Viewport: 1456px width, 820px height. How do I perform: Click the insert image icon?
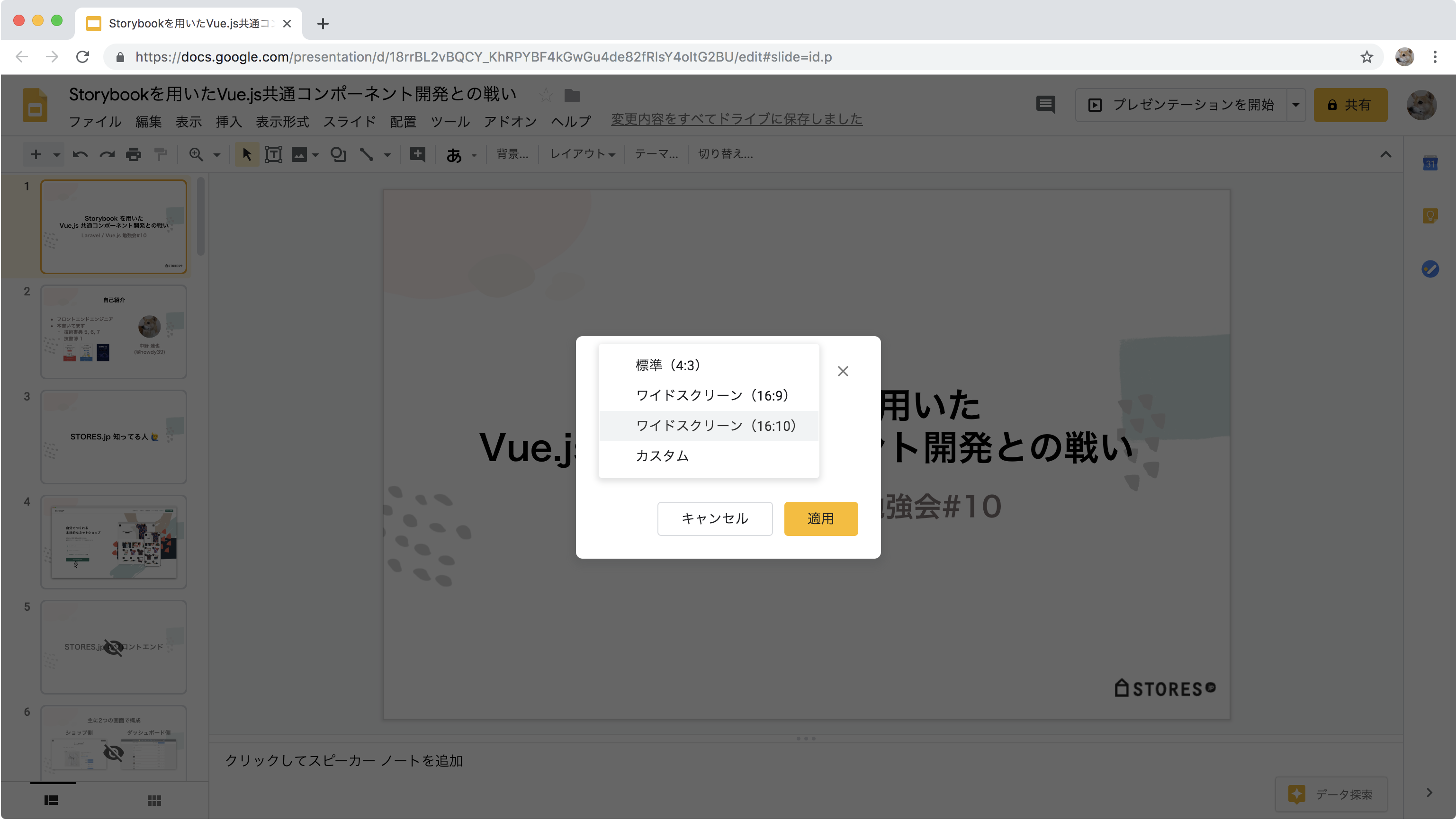tap(299, 154)
